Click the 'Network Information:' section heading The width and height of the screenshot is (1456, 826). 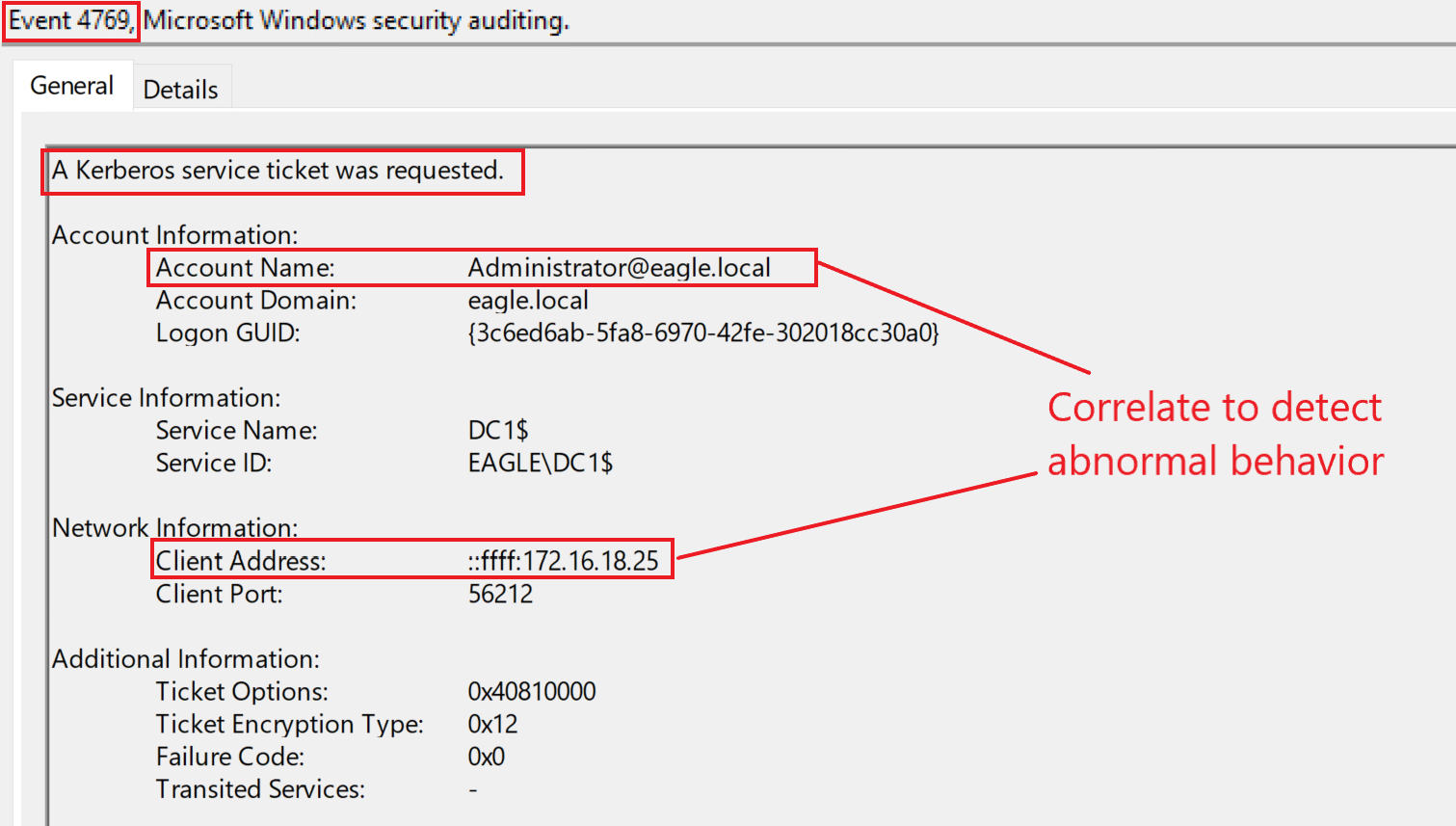point(174,528)
